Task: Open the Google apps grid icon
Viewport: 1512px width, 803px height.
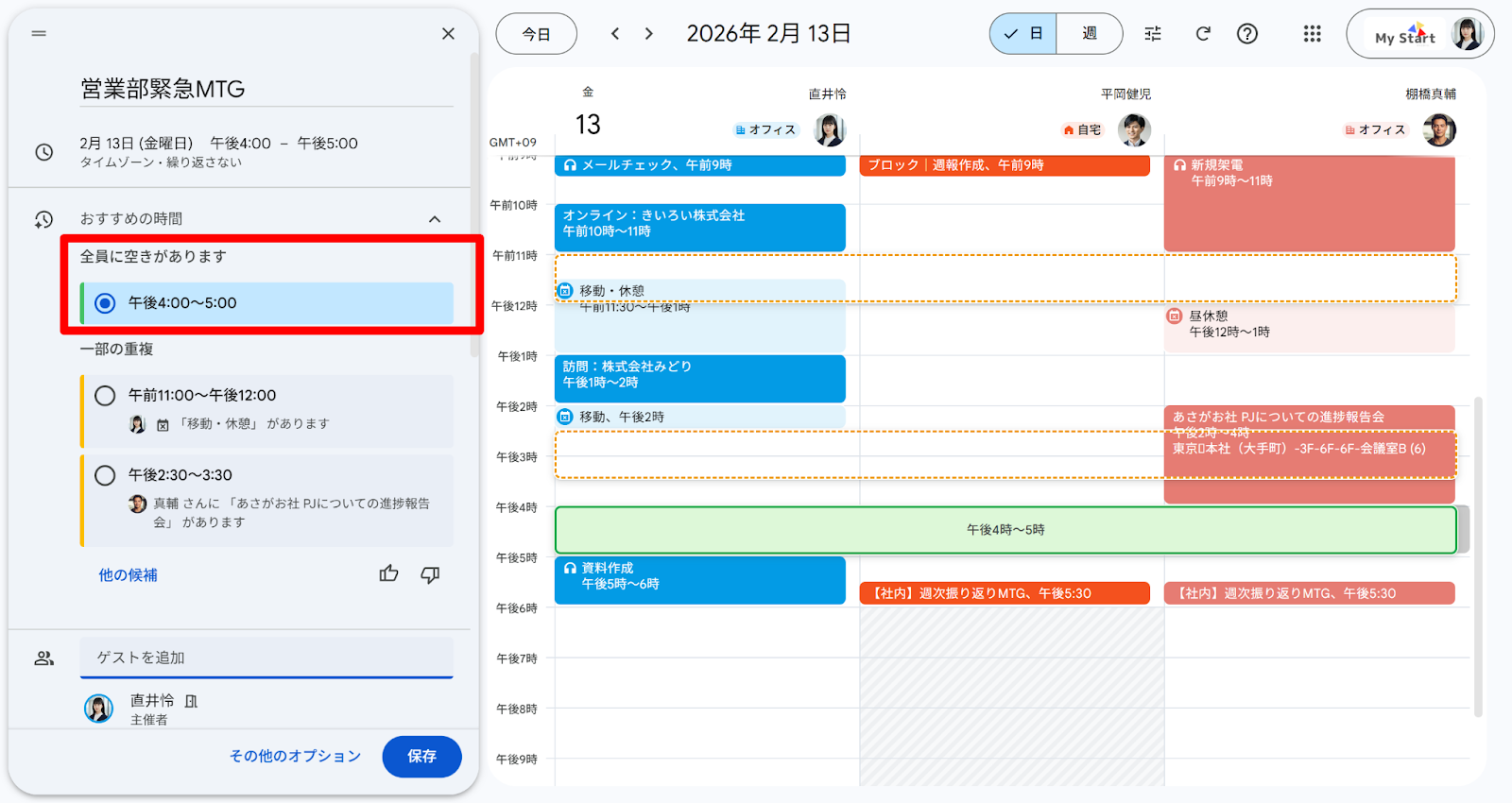Action: [x=1312, y=34]
